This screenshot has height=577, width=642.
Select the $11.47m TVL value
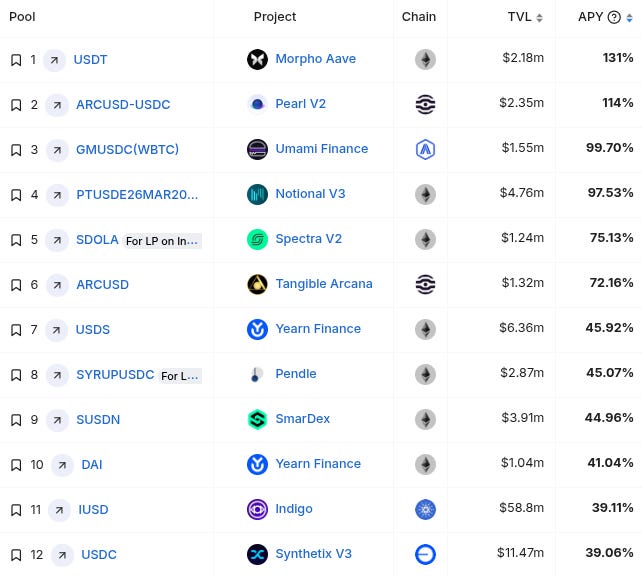(x=520, y=553)
